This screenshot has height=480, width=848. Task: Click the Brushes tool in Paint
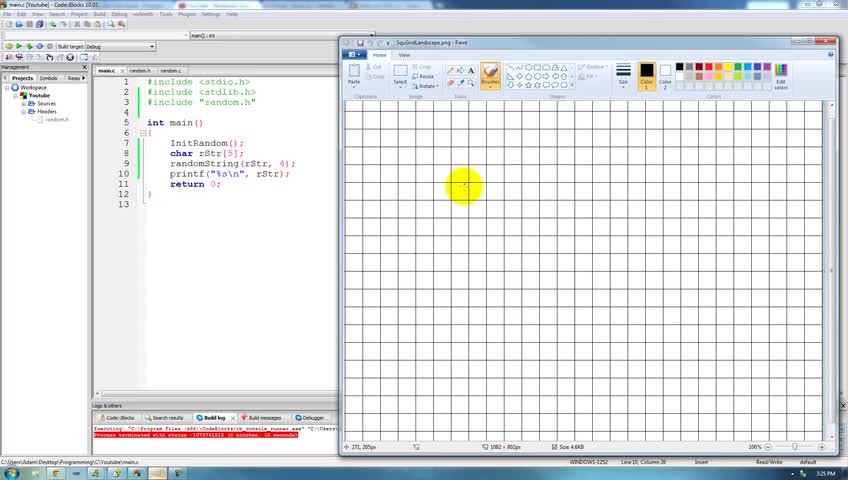click(491, 75)
